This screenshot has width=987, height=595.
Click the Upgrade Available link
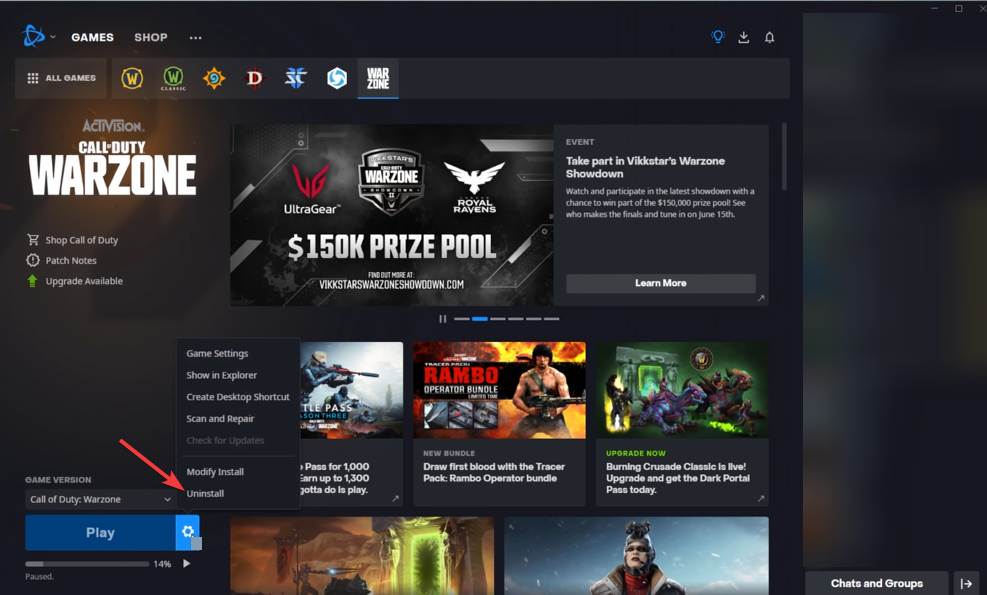84,281
